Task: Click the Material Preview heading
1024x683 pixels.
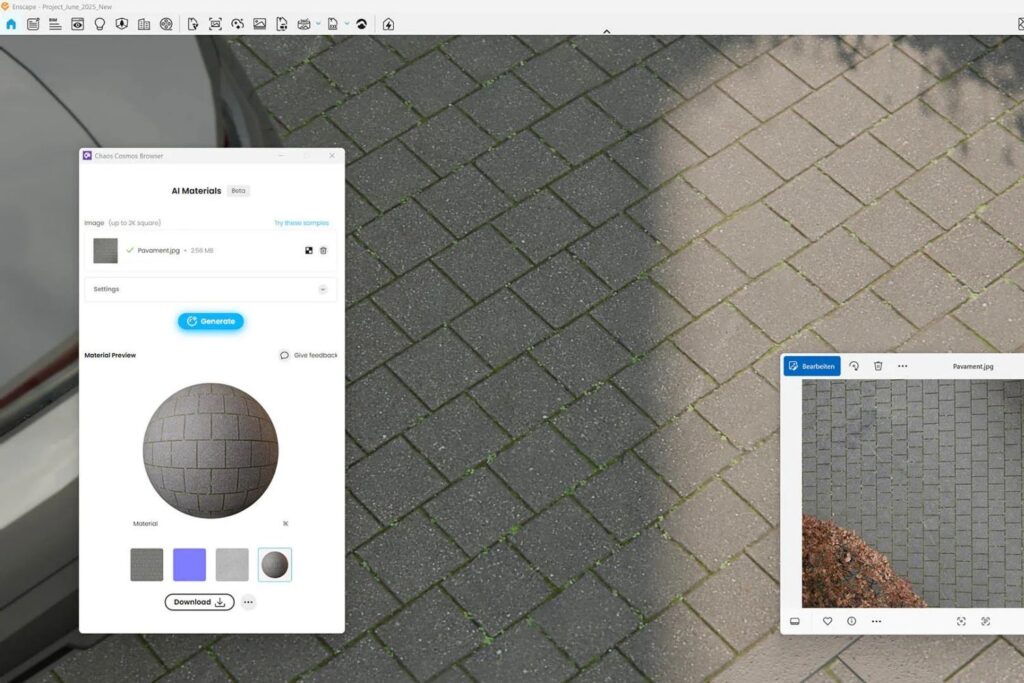Action: click(x=110, y=355)
